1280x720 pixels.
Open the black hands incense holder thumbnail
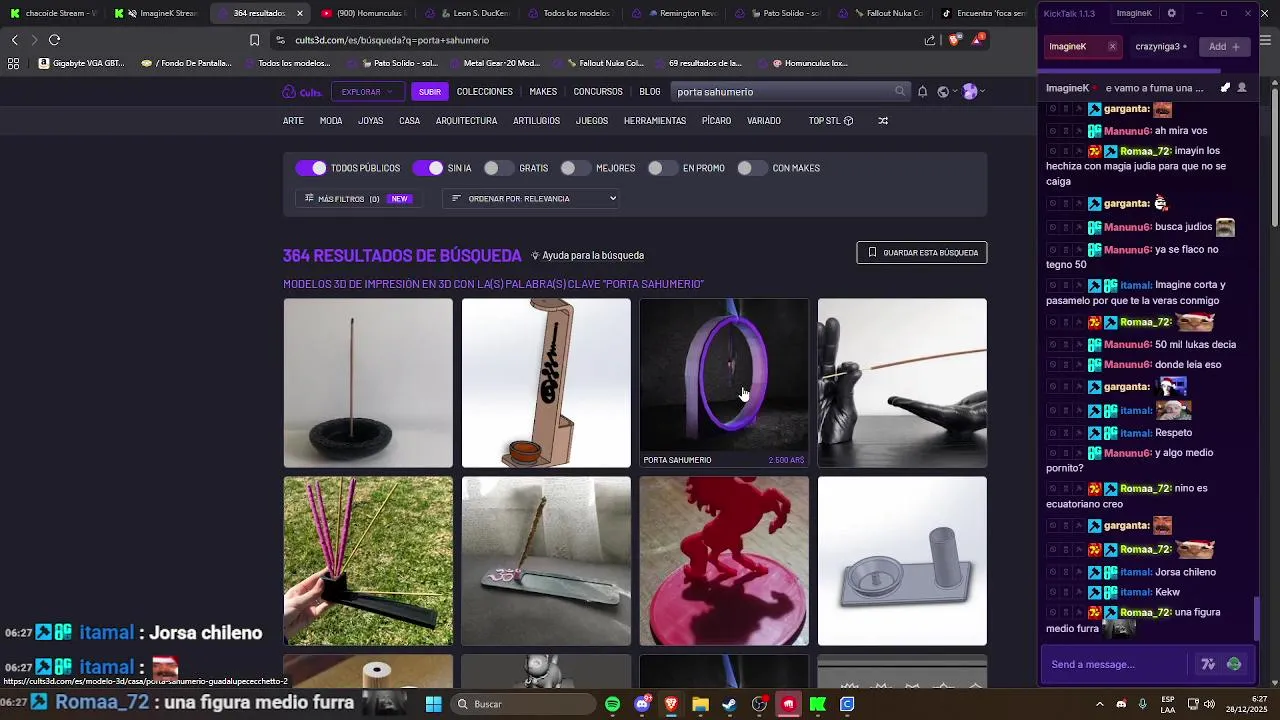(x=902, y=383)
